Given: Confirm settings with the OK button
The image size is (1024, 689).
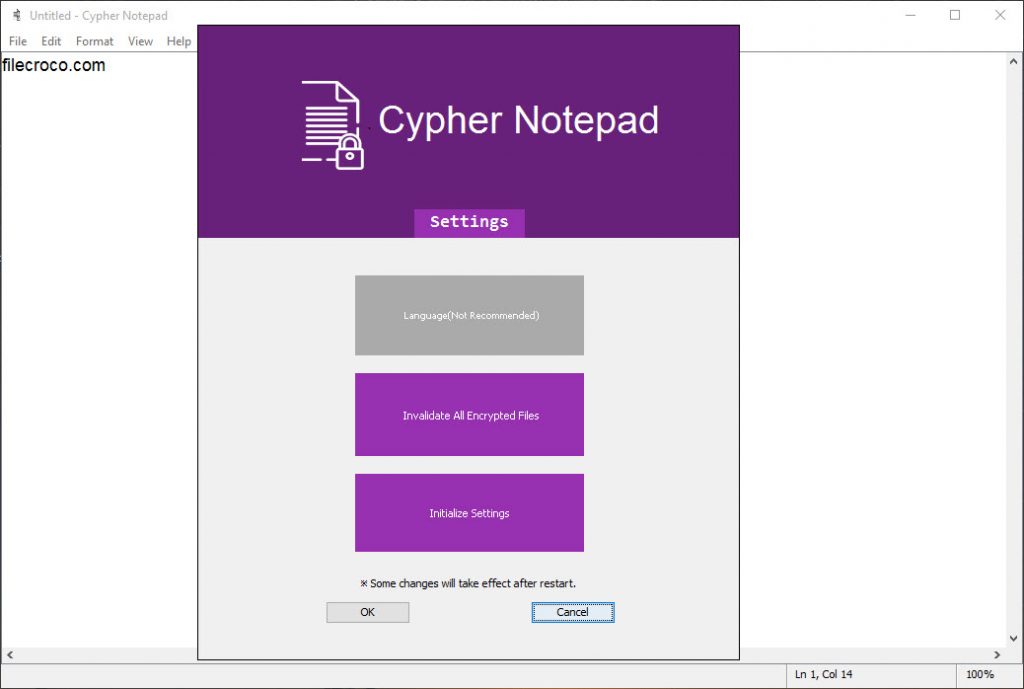Looking at the screenshot, I should (x=368, y=612).
